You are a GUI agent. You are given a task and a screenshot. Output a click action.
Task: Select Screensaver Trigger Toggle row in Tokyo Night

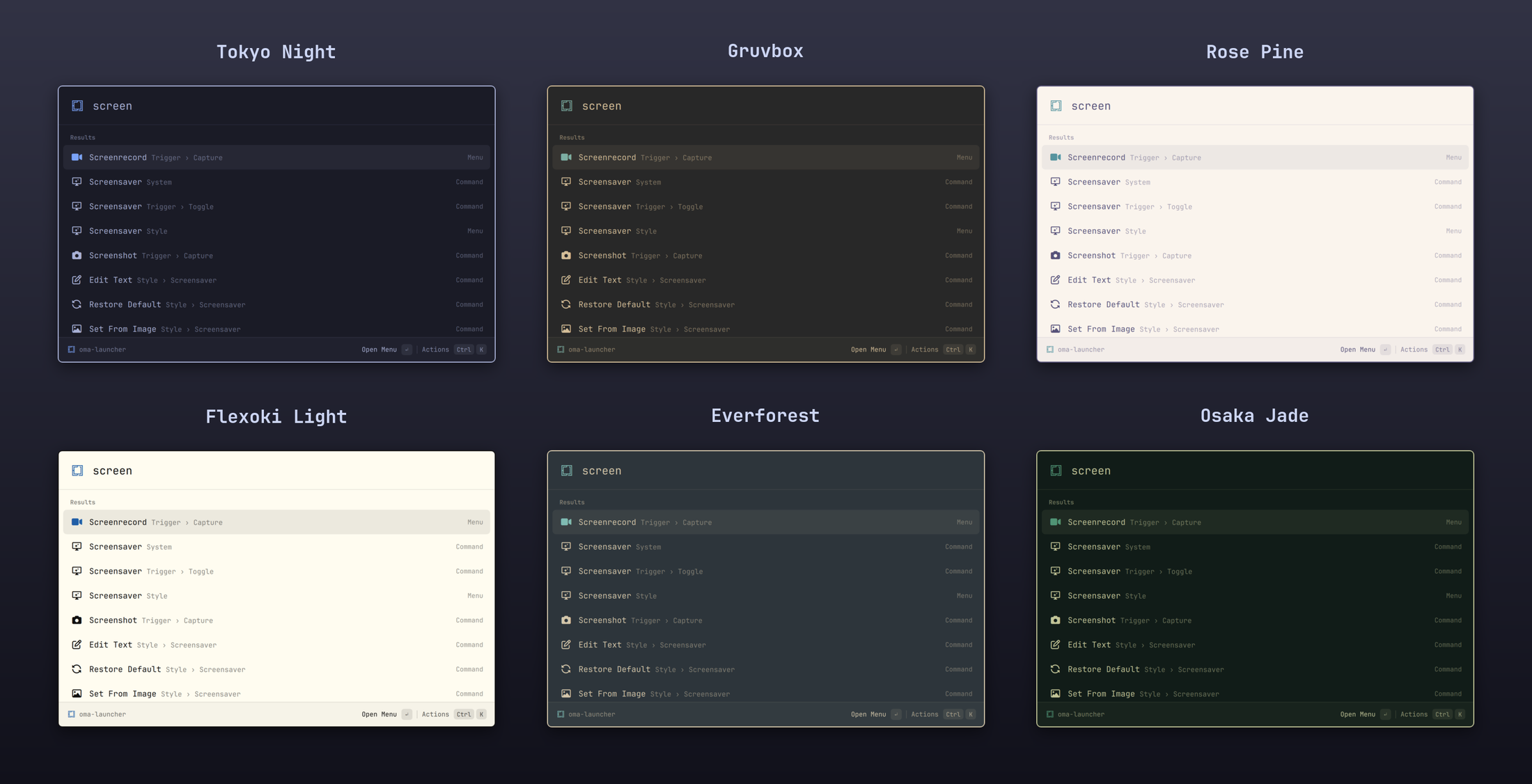tap(276, 207)
